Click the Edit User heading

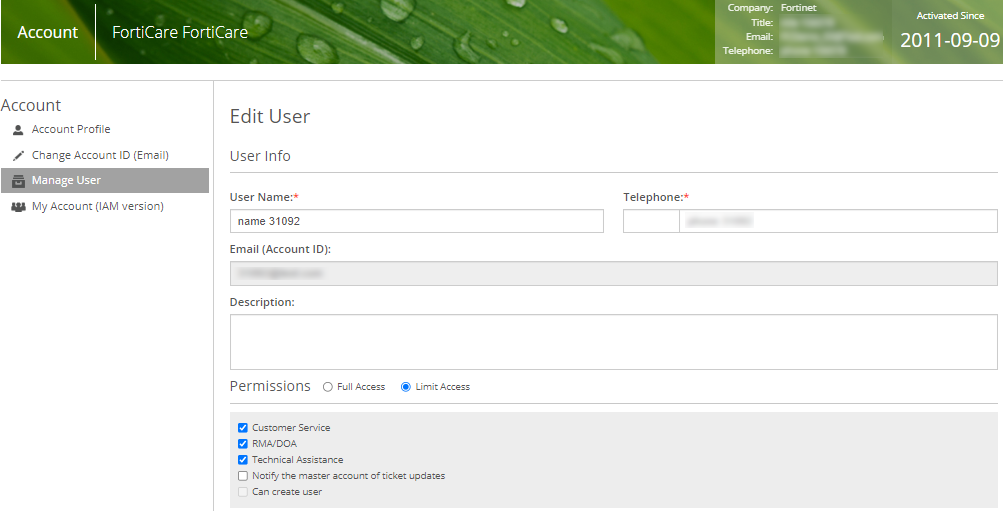click(x=270, y=116)
